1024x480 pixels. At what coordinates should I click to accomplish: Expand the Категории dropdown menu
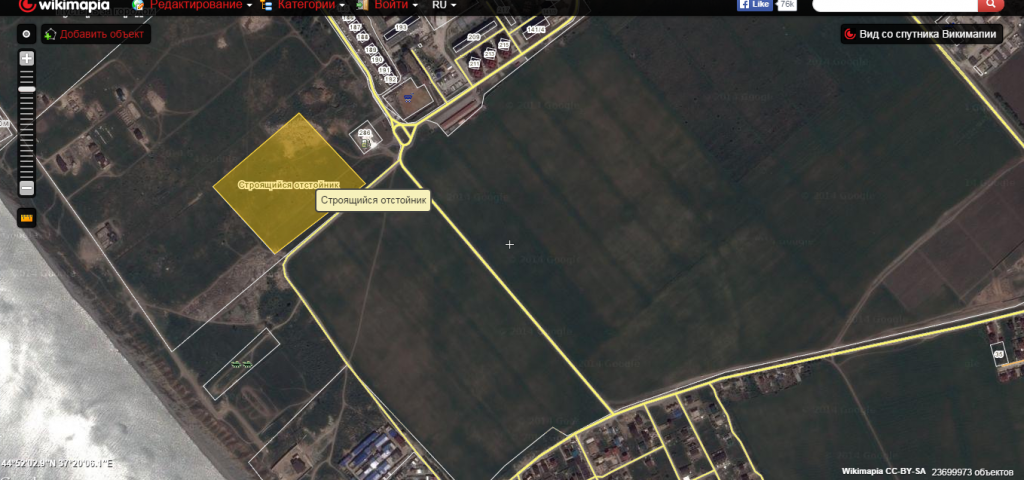(x=310, y=5)
